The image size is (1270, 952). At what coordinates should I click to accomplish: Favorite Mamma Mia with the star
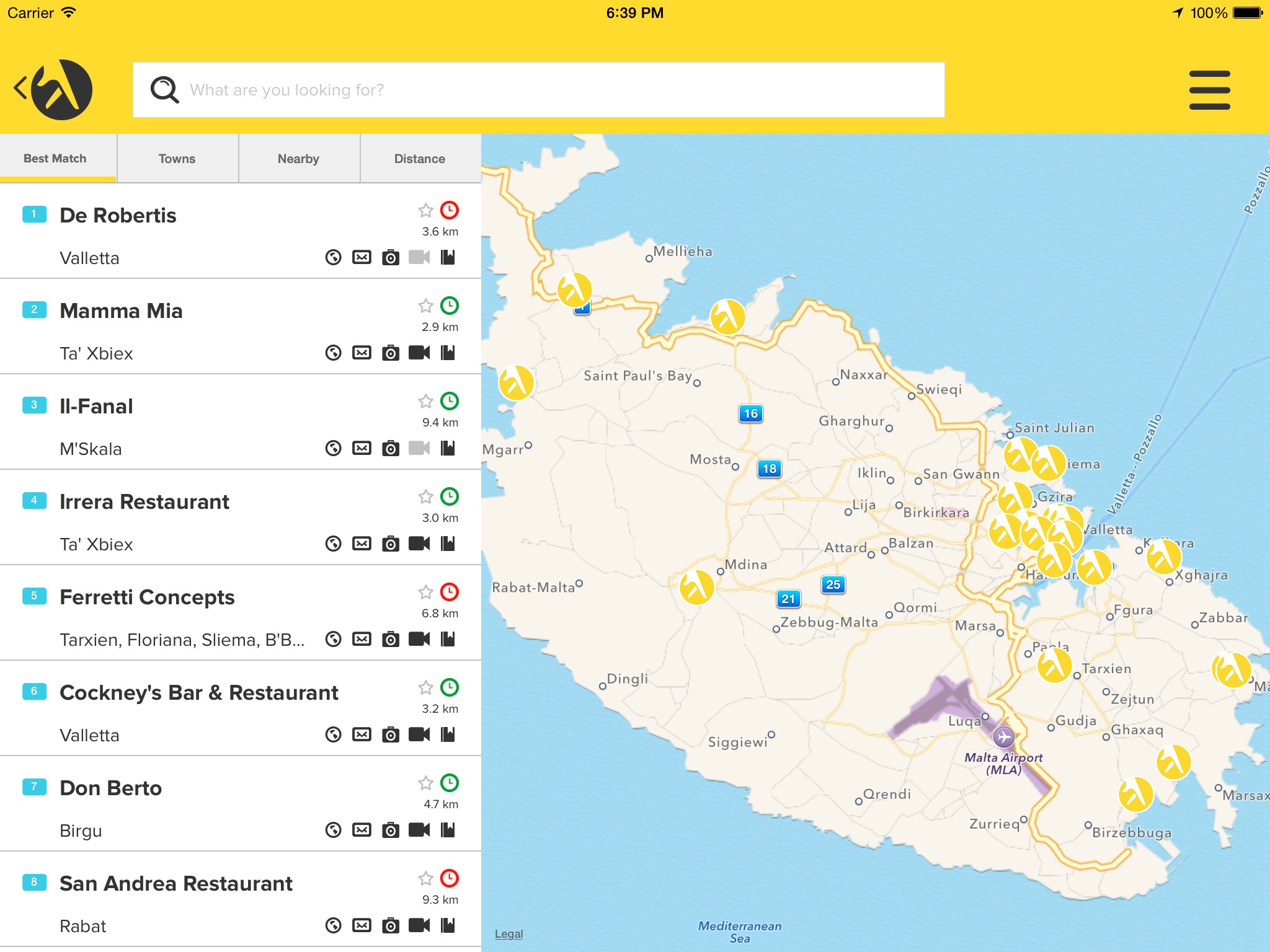425,306
